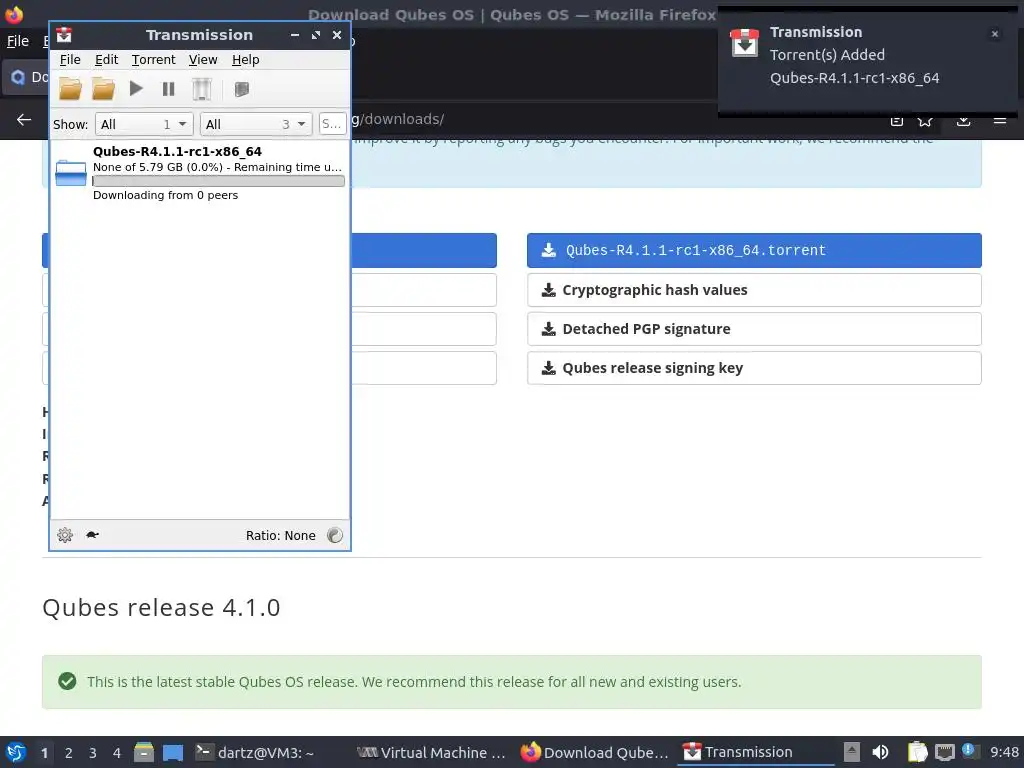
Task: Open Transmission options gear icon
Action: 65,535
